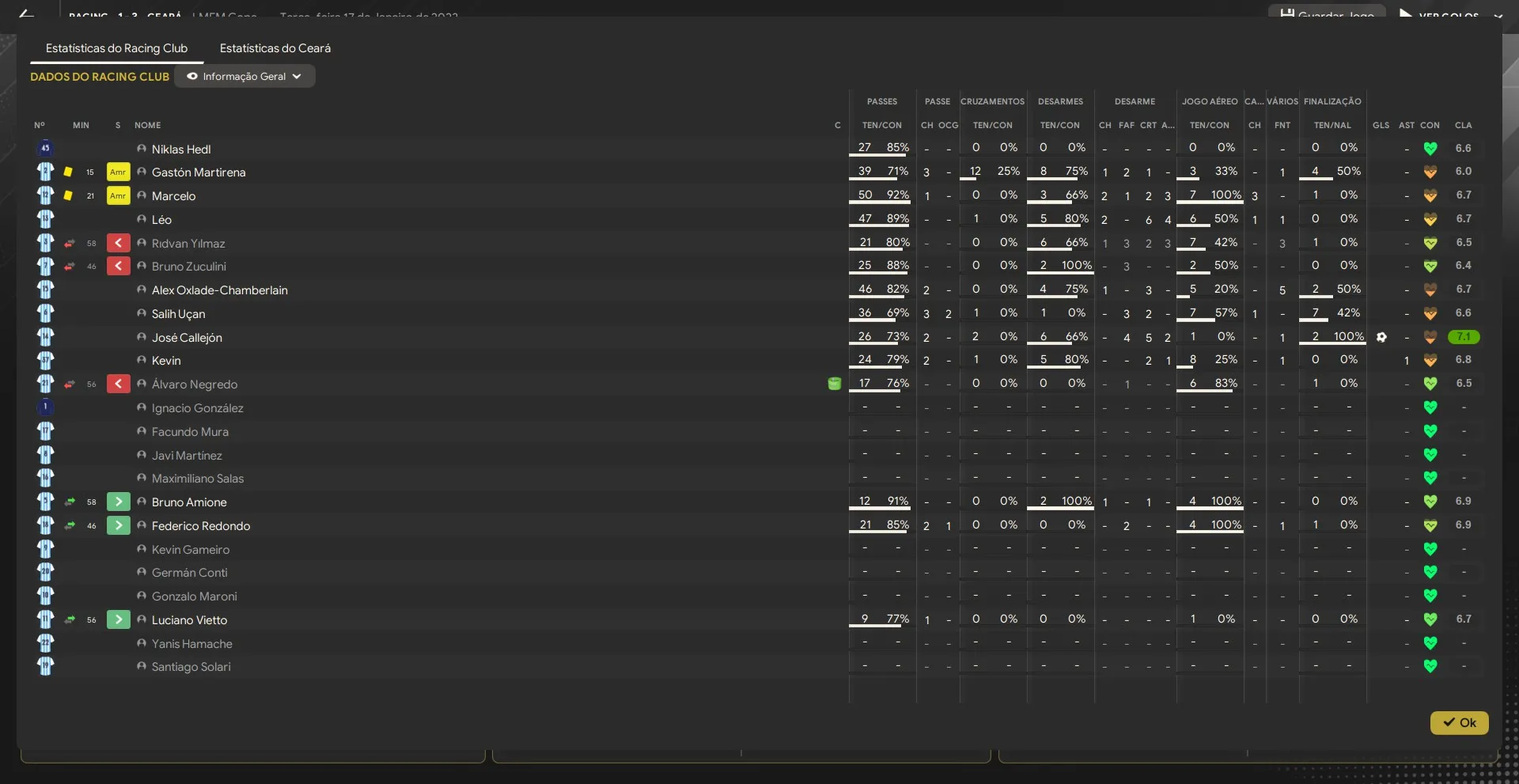Click Kevin's striped shirt icon
Image resolution: width=1519 pixels, height=784 pixels.
45,360
